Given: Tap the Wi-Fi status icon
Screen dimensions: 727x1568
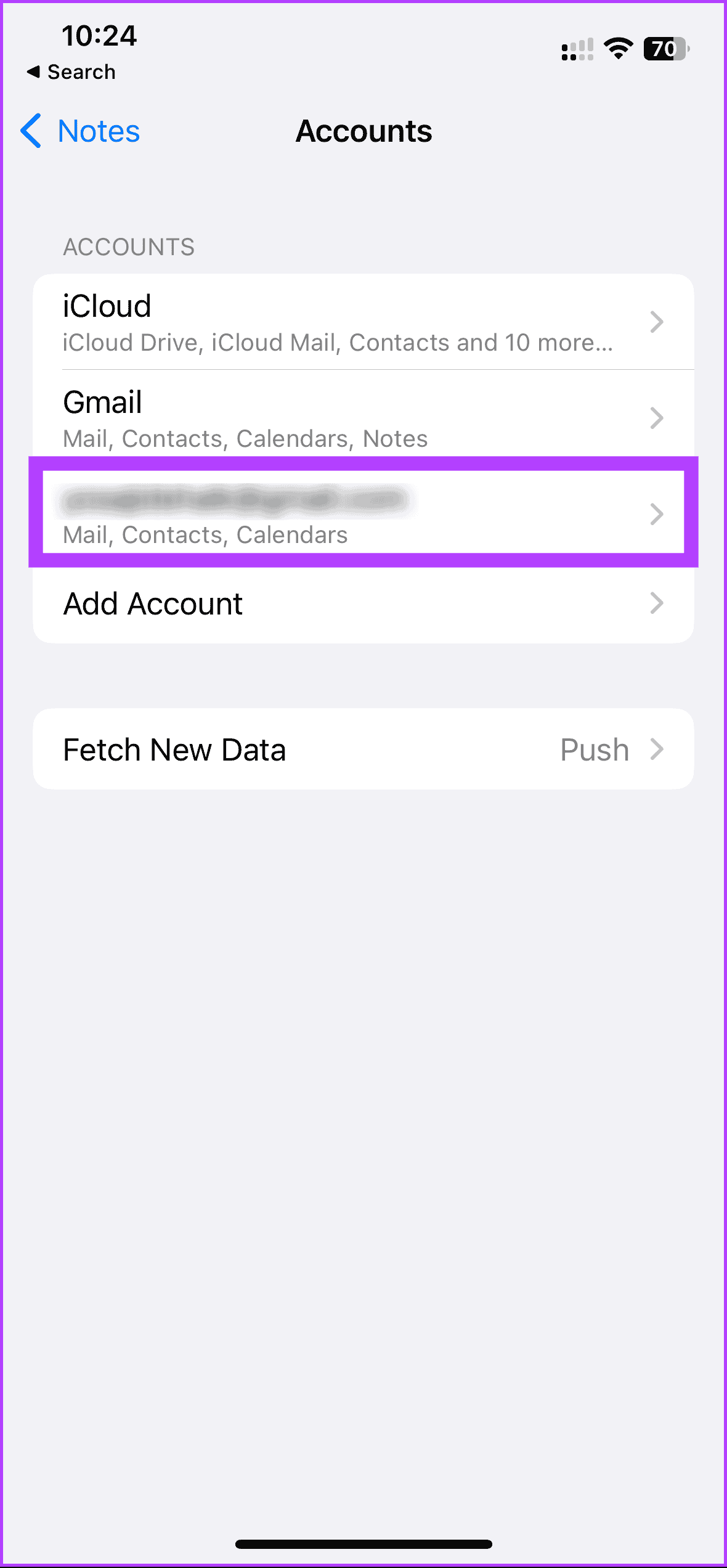Looking at the screenshot, I should pos(618,47).
